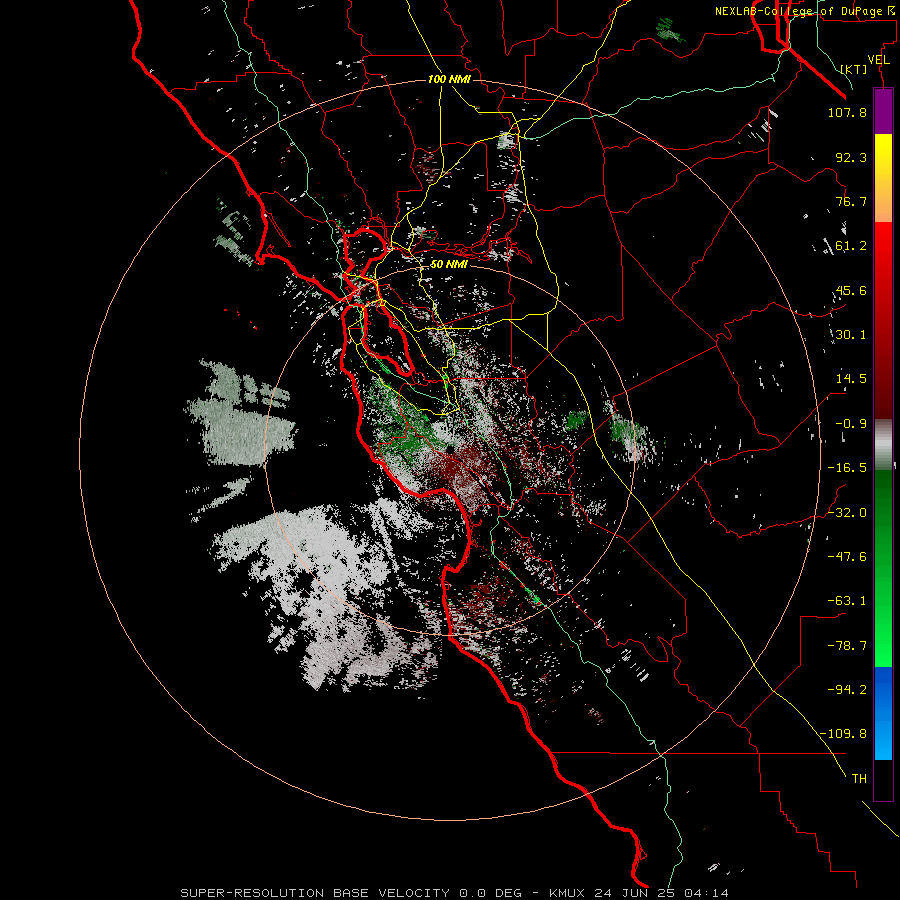Click the VEL legend title
Screen dimensions: 900x900
point(878,60)
